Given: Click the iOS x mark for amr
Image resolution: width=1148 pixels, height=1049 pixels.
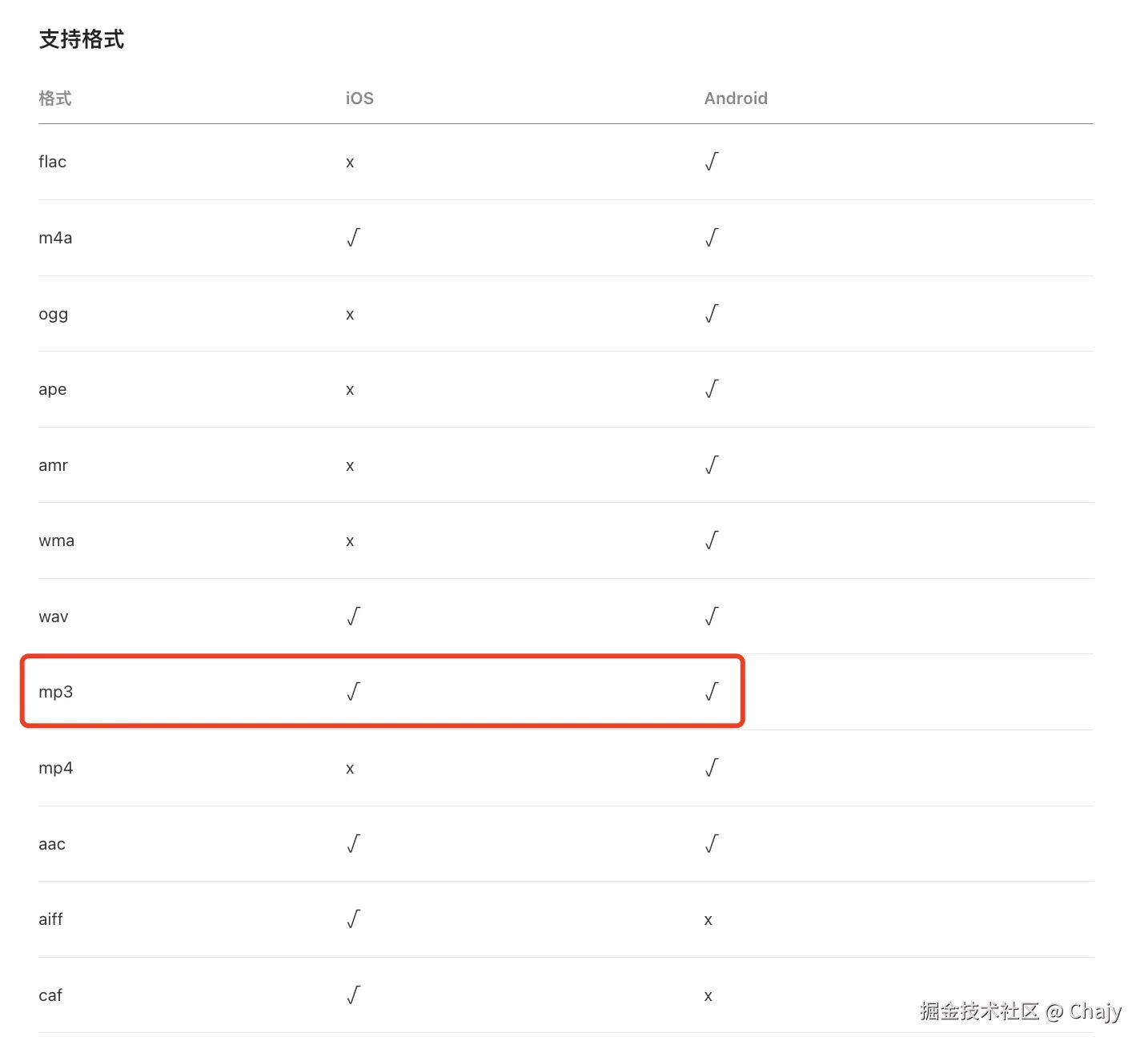Looking at the screenshot, I should [350, 466].
